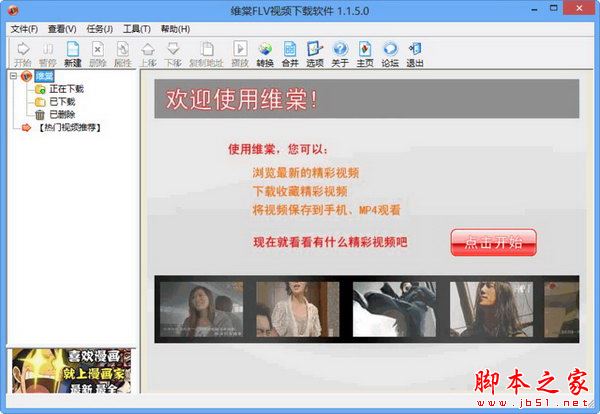Click the red 点击开始 button

pyautogui.click(x=494, y=243)
